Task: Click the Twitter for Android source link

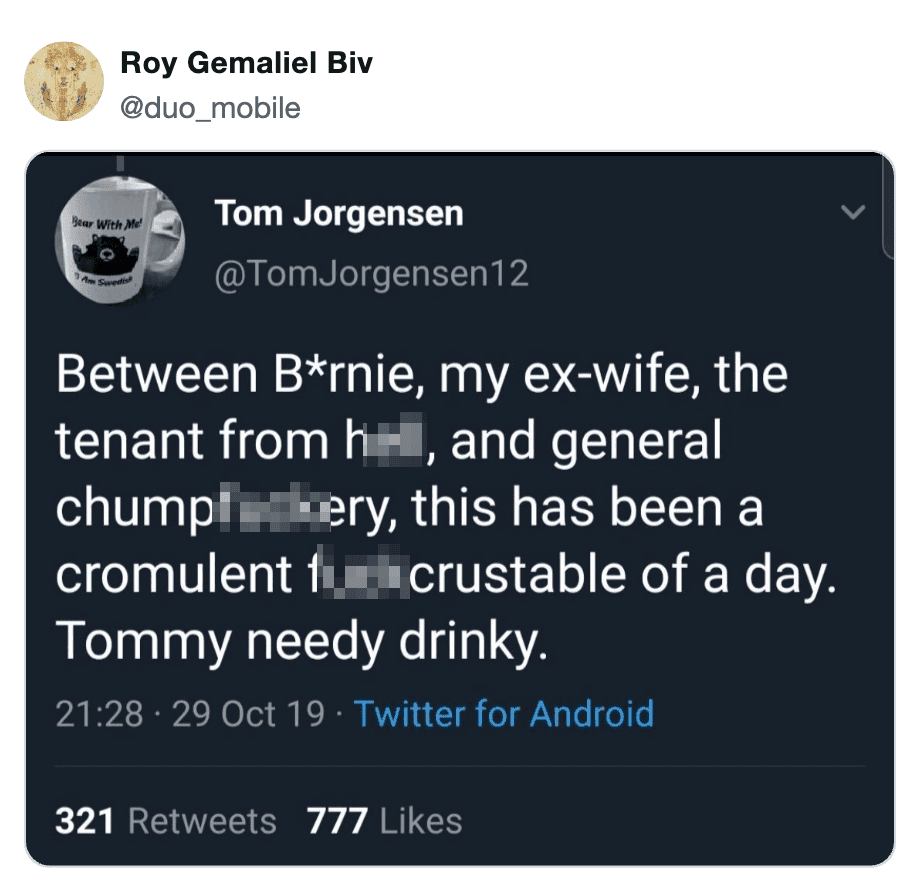Action: click(504, 714)
